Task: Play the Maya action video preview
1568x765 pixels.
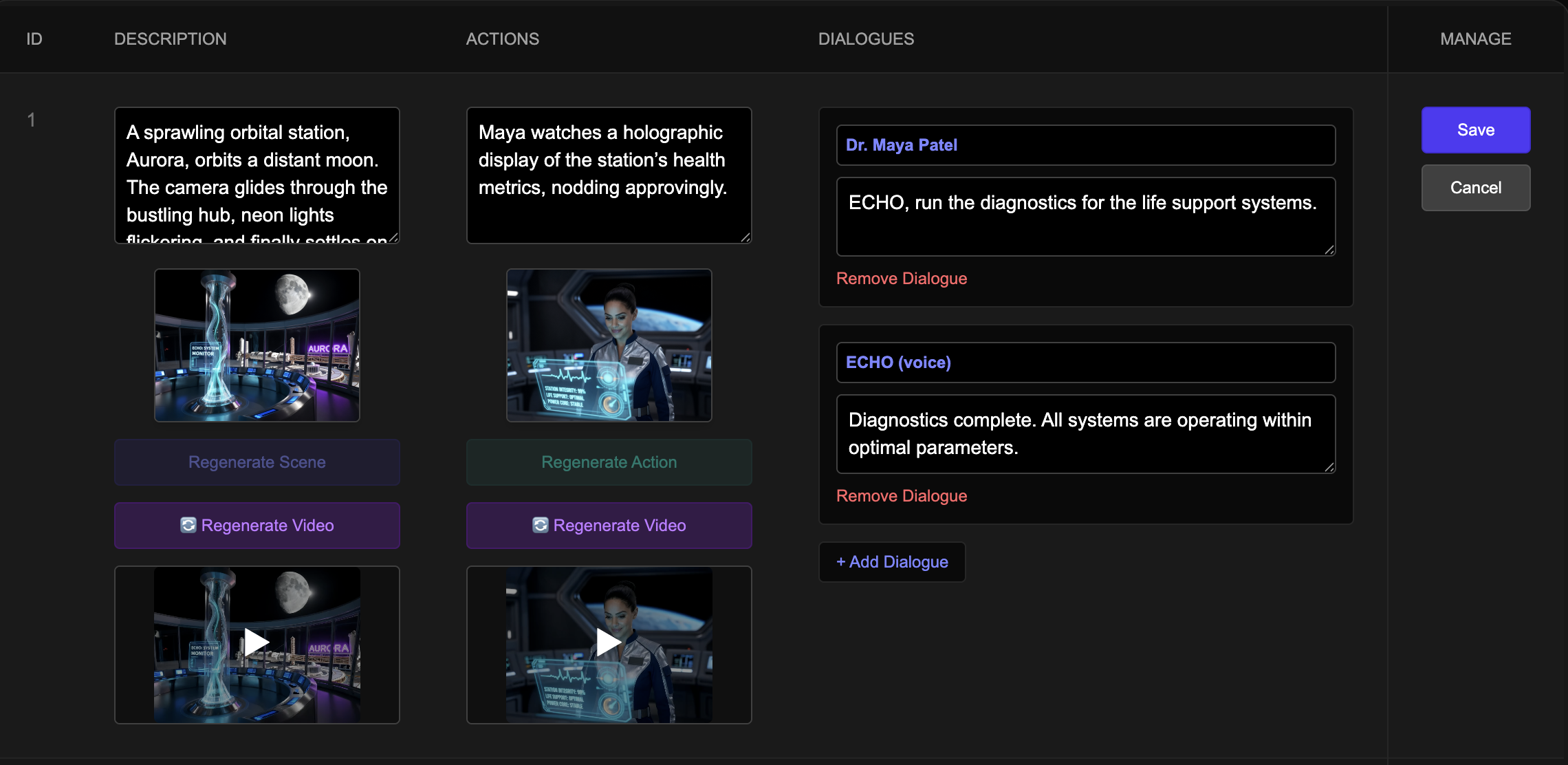Action: point(609,643)
